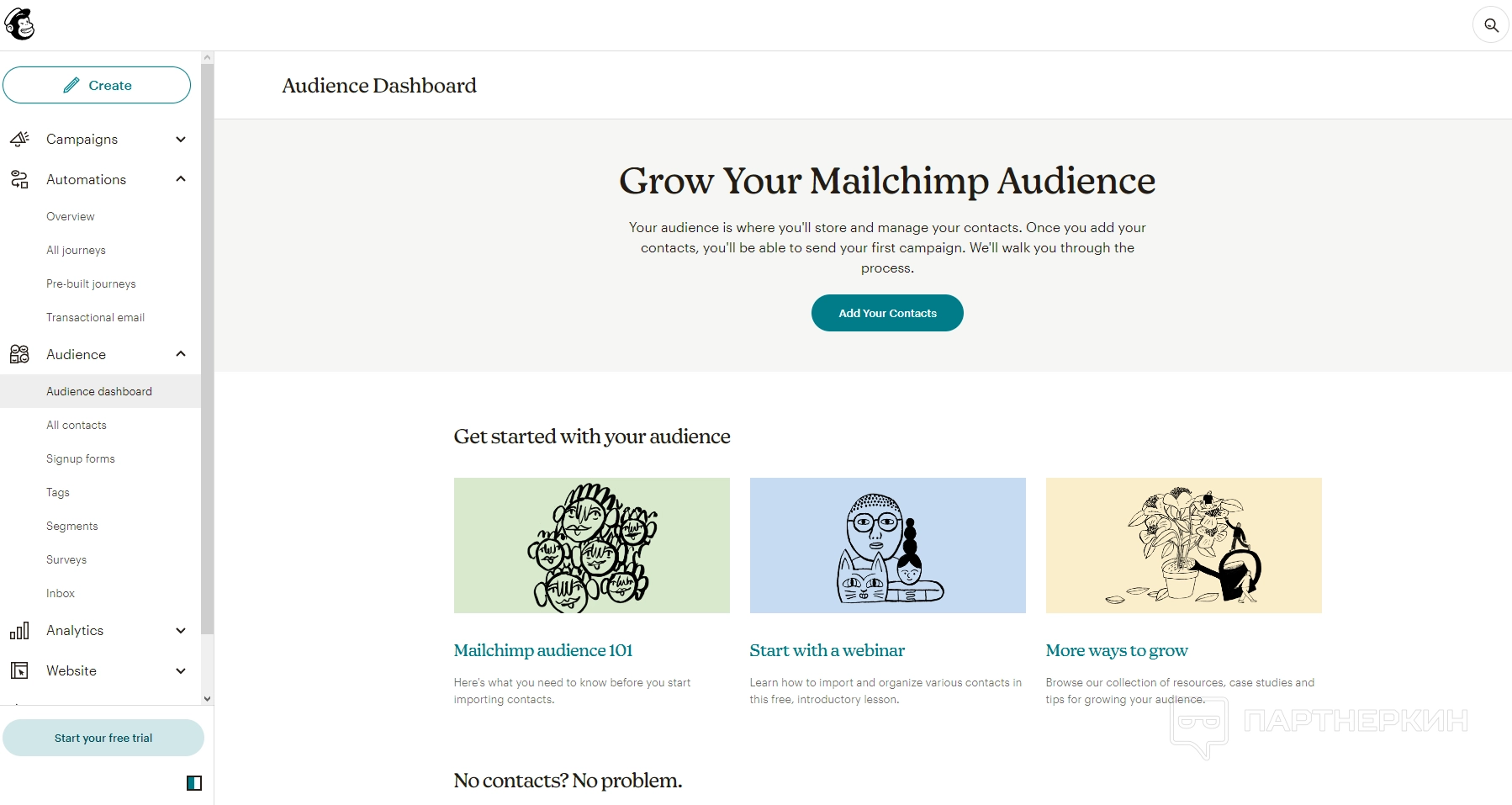Click the Automations journey icon

[x=19, y=179]
